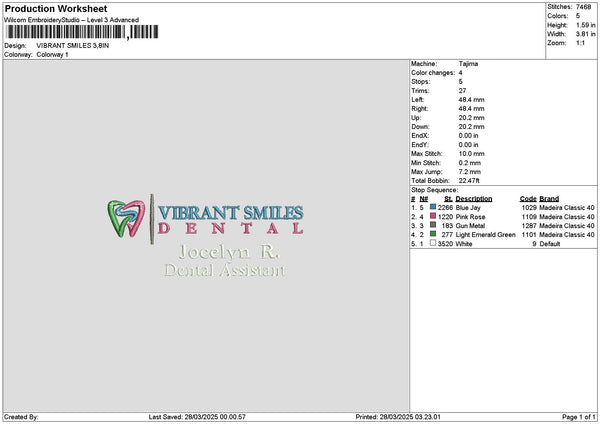Click the pink DENTAL embroidered text
This screenshot has height=424, width=600.
(x=231, y=228)
